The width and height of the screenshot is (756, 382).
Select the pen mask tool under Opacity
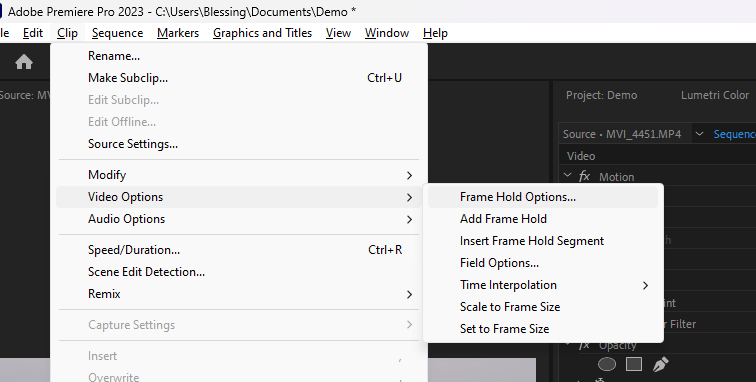coord(661,364)
